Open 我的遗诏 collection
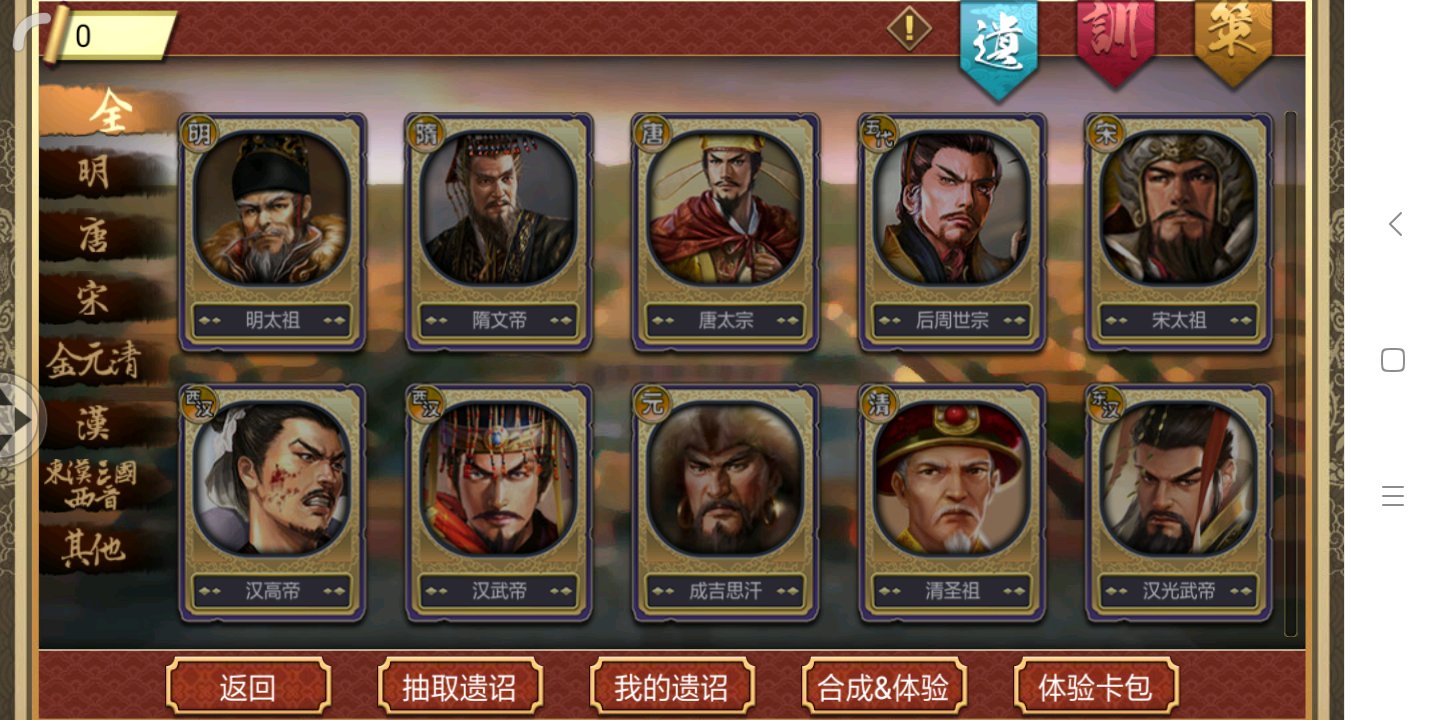The height and width of the screenshot is (720, 1440). coord(672,687)
